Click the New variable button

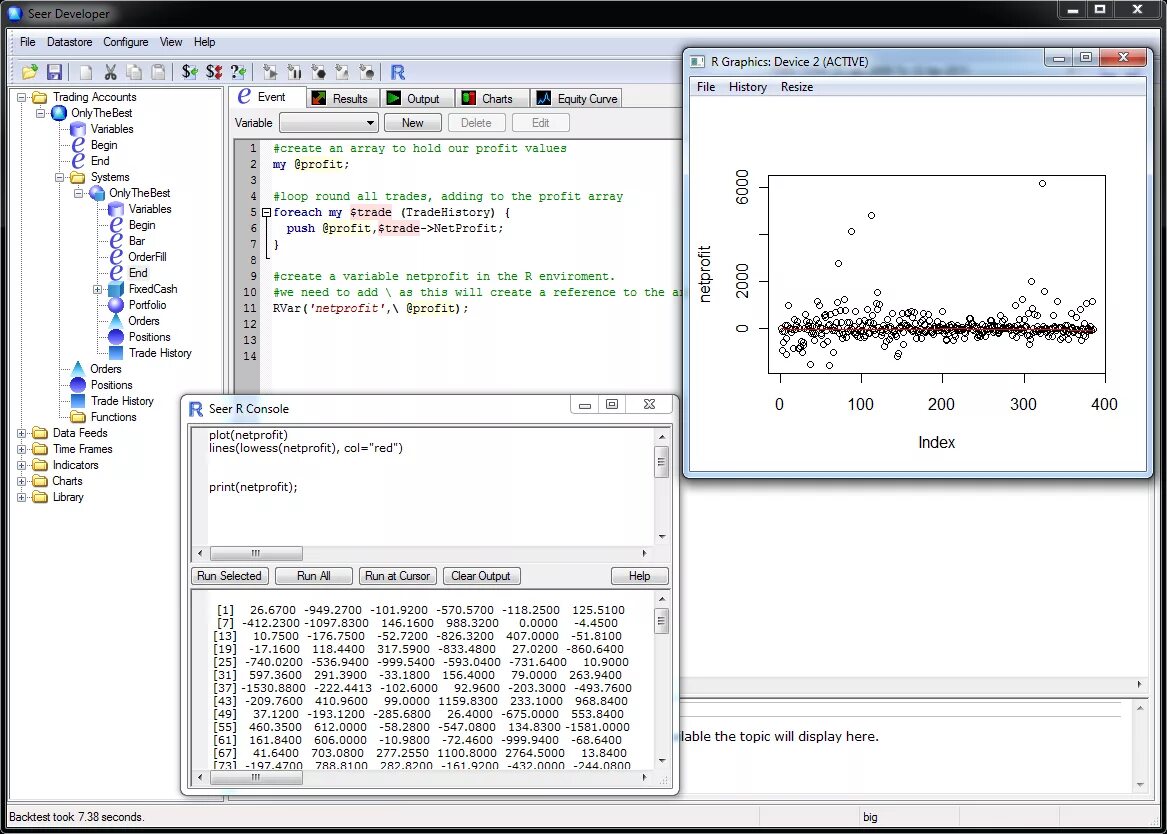pyautogui.click(x=412, y=123)
